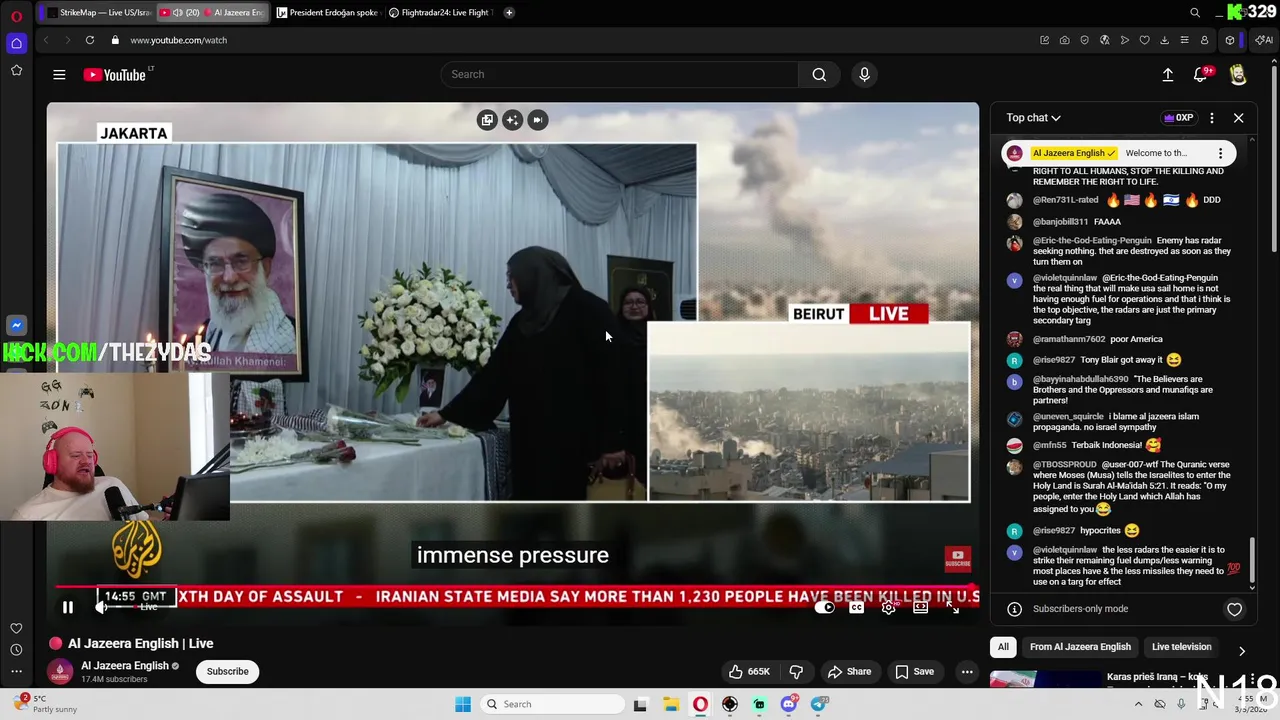The width and height of the screenshot is (1280, 720).
Task: Open the YouTube account avatar menu
Action: pyautogui.click(x=1238, y=74)
